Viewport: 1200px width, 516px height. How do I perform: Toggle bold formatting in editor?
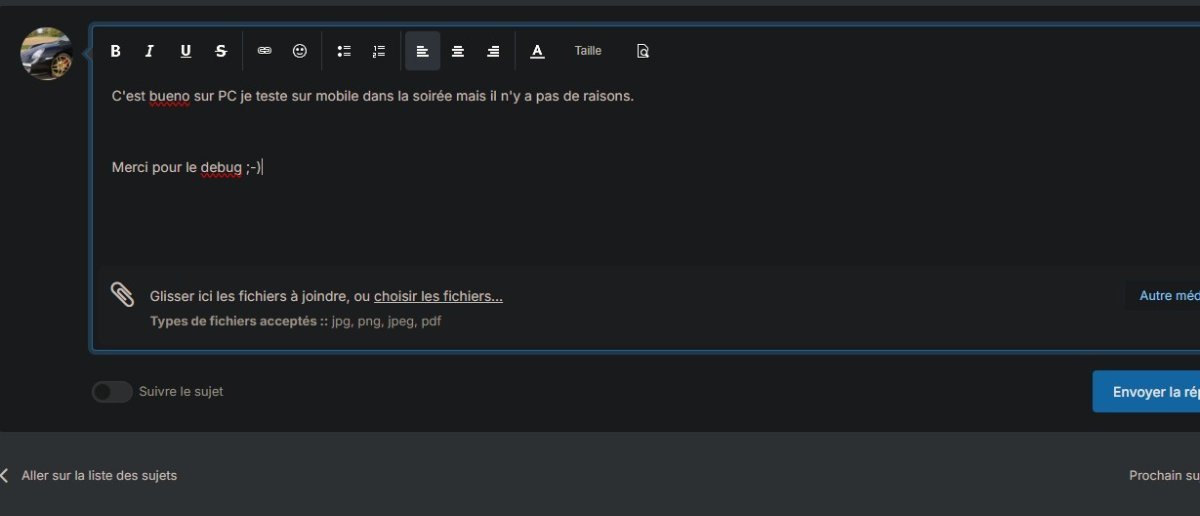(x=115, y=51)
